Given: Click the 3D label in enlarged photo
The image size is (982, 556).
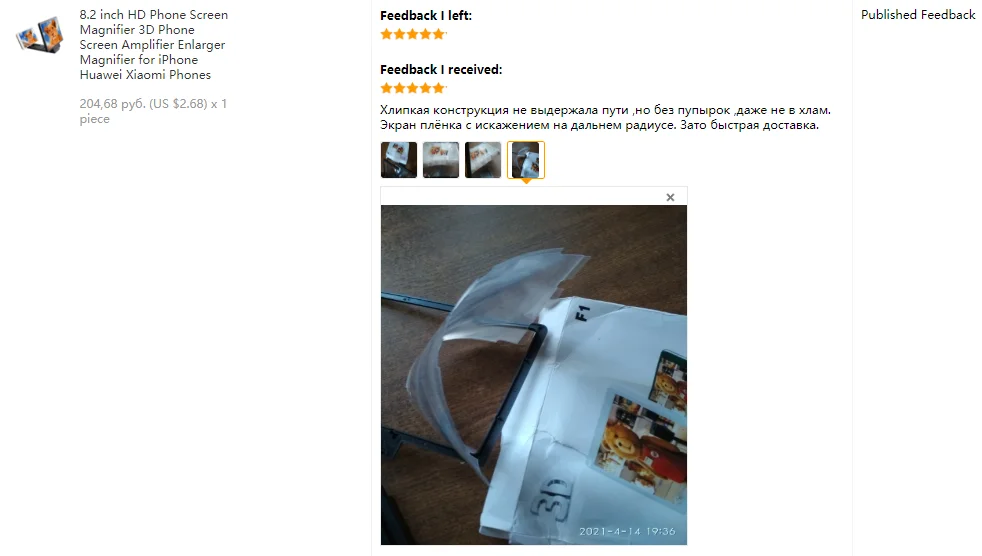Looking at the screenshot, I should click(552, 496).
